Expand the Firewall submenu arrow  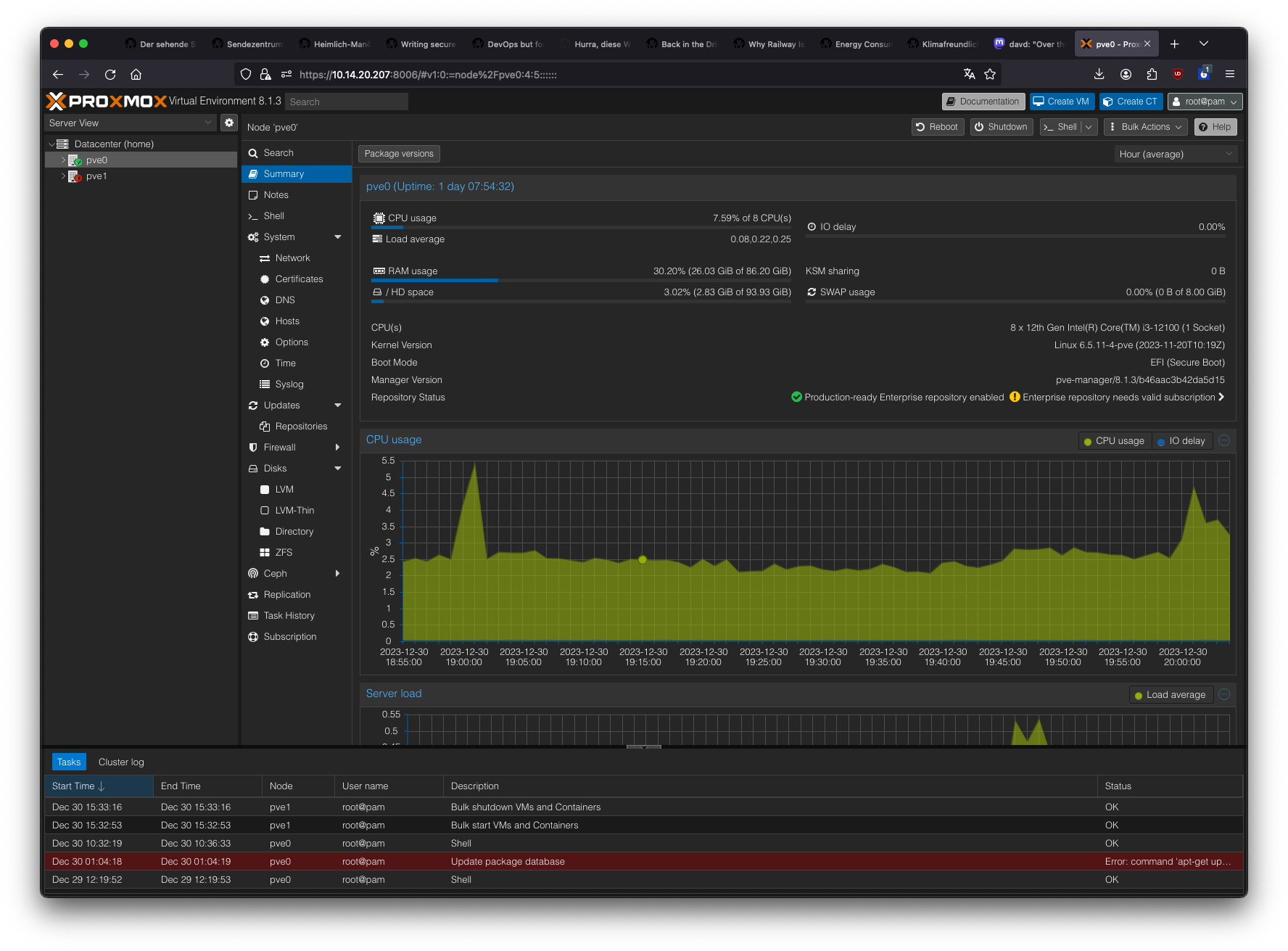click(x=337, y=447)
